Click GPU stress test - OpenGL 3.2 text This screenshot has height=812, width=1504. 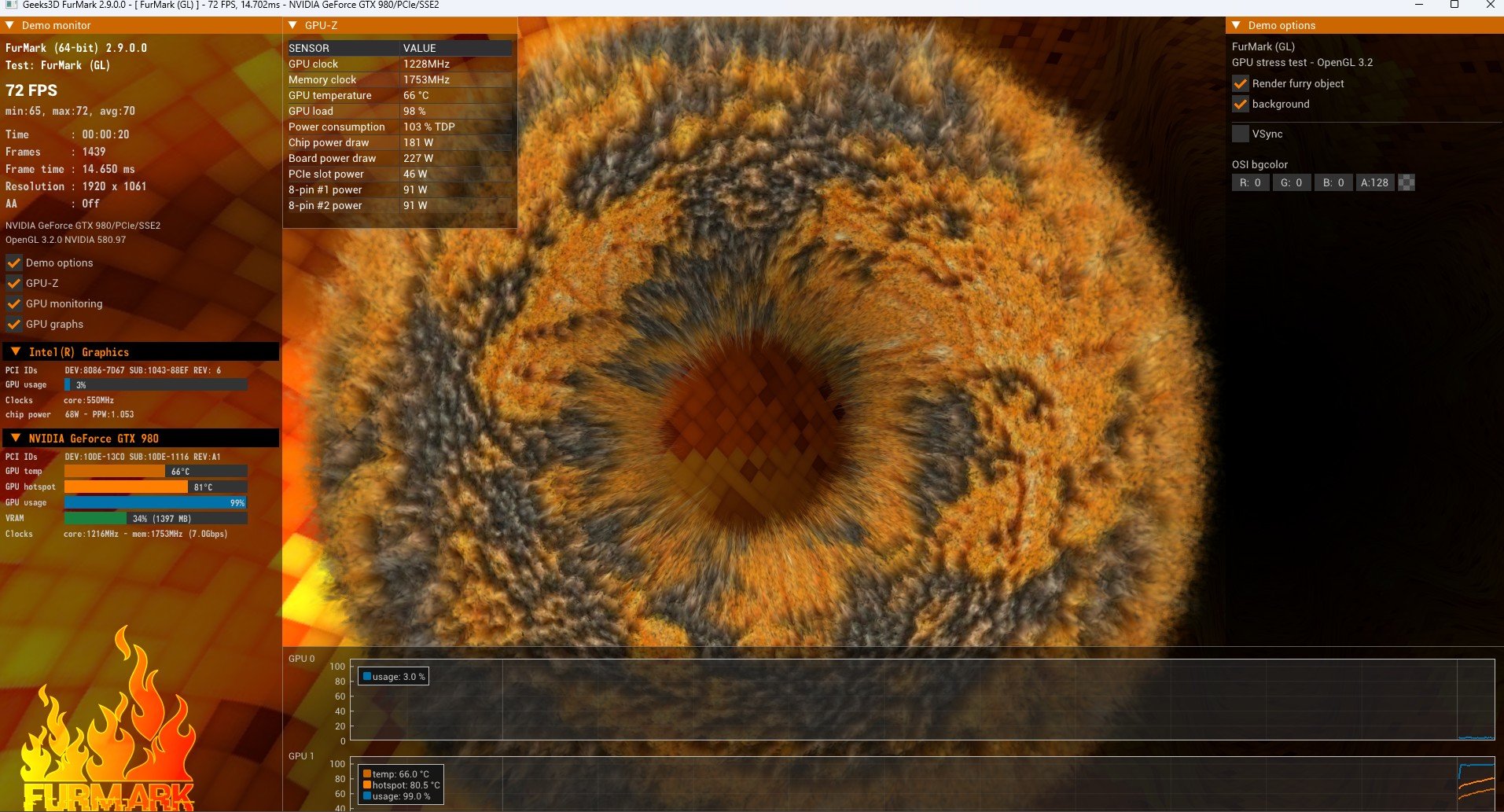click(1302, 62)
